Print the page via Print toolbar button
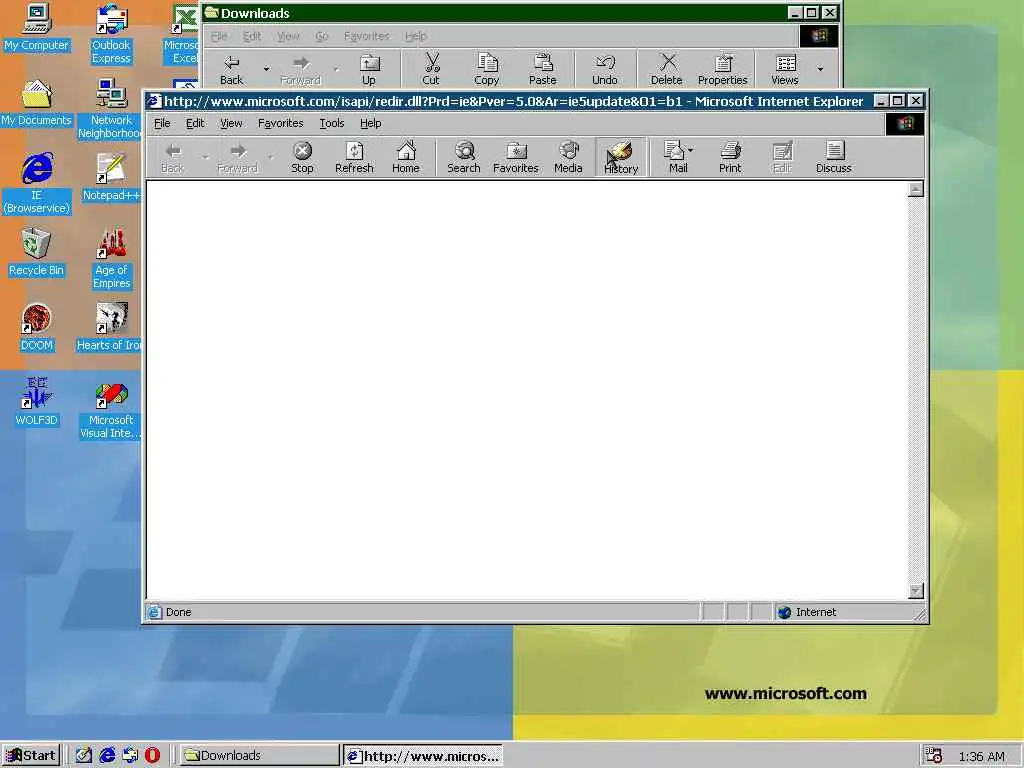This screenshot has height=768, width=1024. point(730,157)
